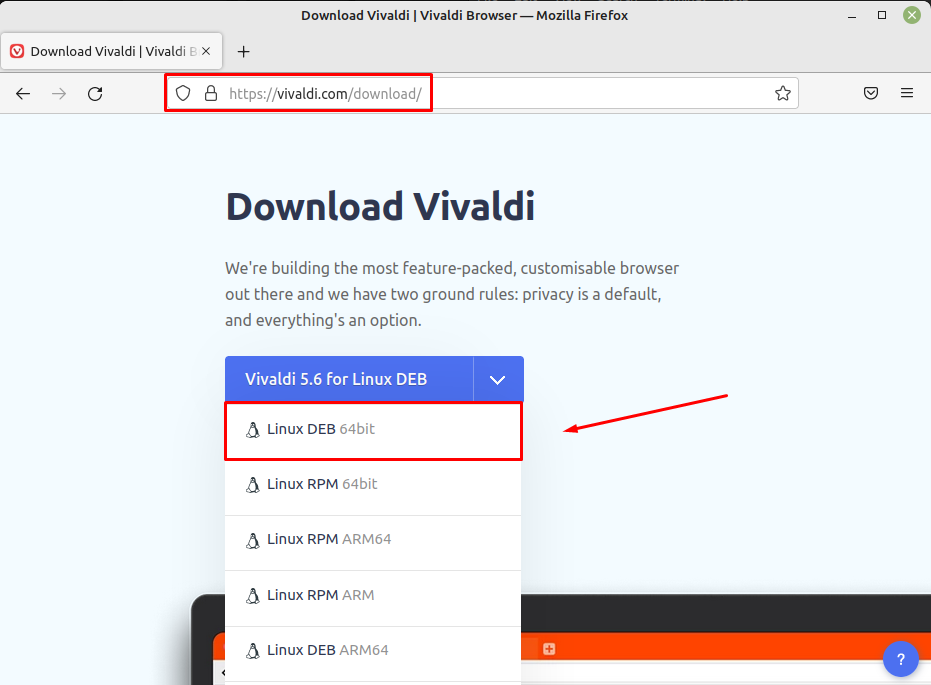931x685 pixels.
Task: Click the forward navigation arrow
Action: (x=59, y=94)
